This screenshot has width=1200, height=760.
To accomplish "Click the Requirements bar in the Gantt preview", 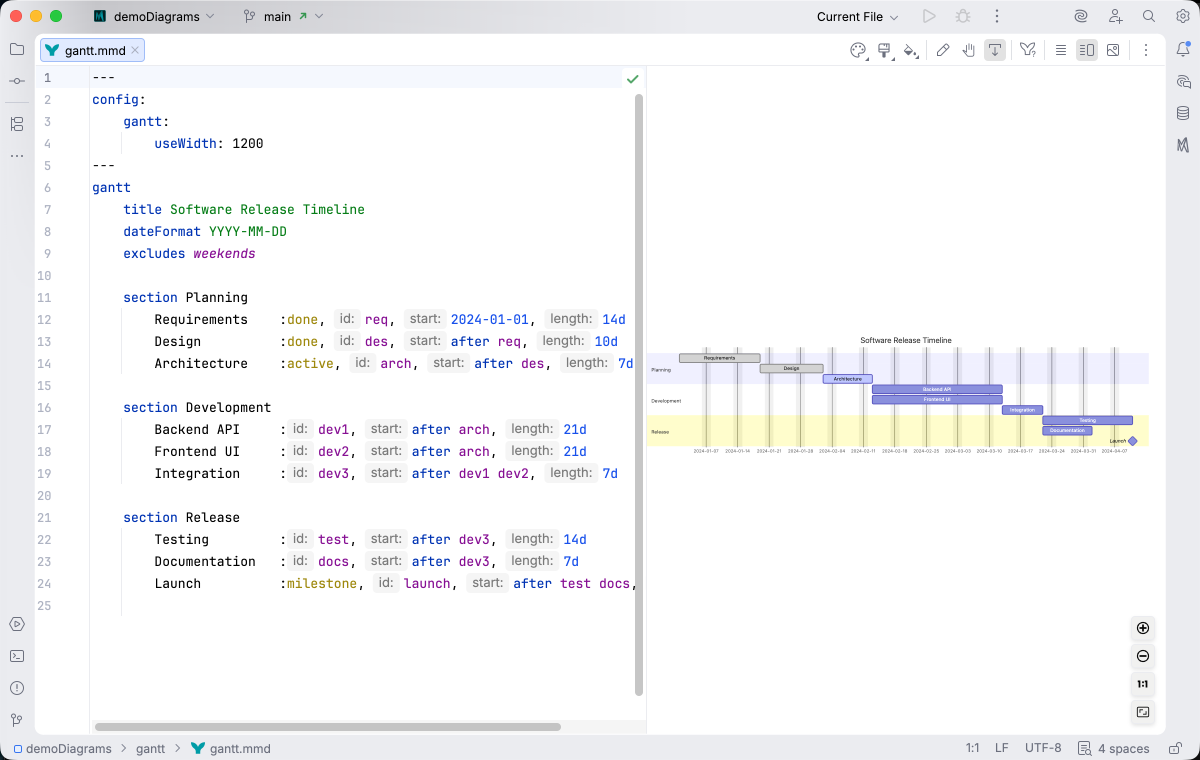I will 719,358.
